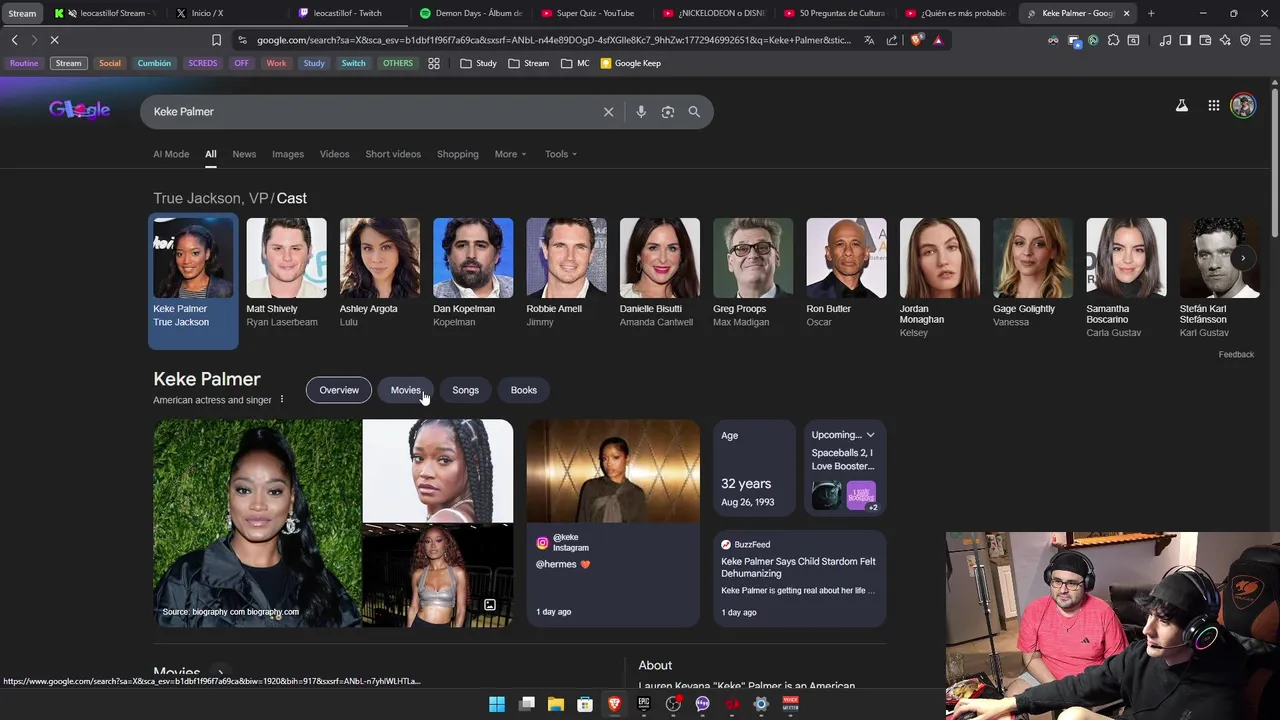This screenshot has height=720, width=1280.
Task: Send Feedback on the cast carousel
Action: tap(1236, 354)
